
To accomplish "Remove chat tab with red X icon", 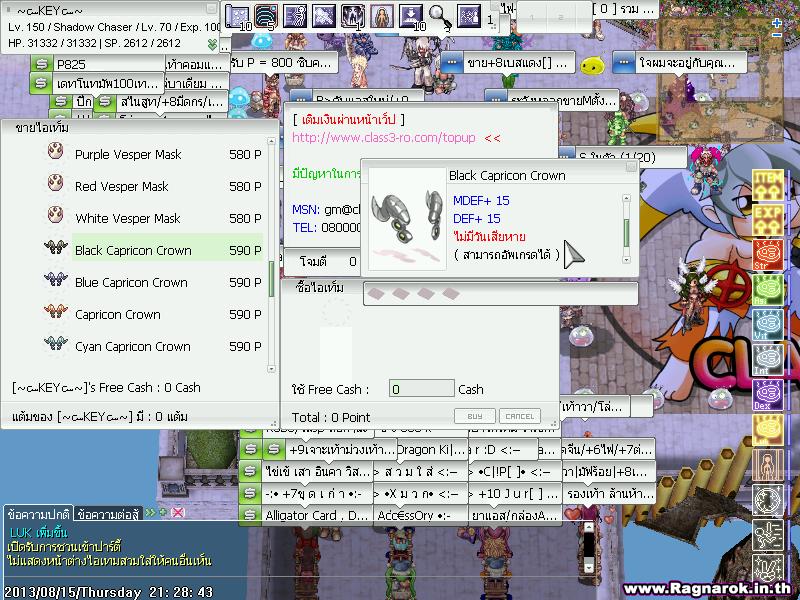I will 178,512.
